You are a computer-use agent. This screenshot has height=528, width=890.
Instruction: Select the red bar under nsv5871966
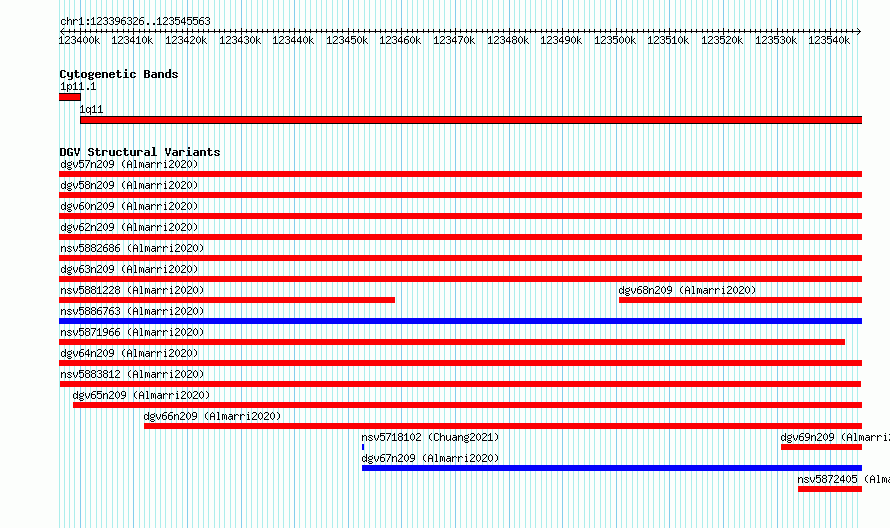point(452,342)
